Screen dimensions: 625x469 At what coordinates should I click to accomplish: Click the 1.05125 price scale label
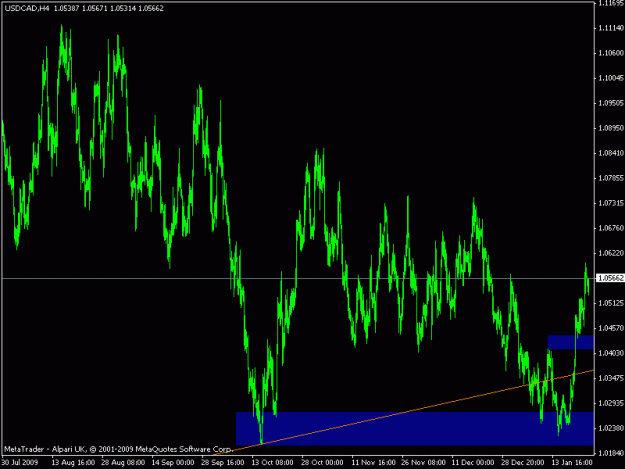click(611, 303)
